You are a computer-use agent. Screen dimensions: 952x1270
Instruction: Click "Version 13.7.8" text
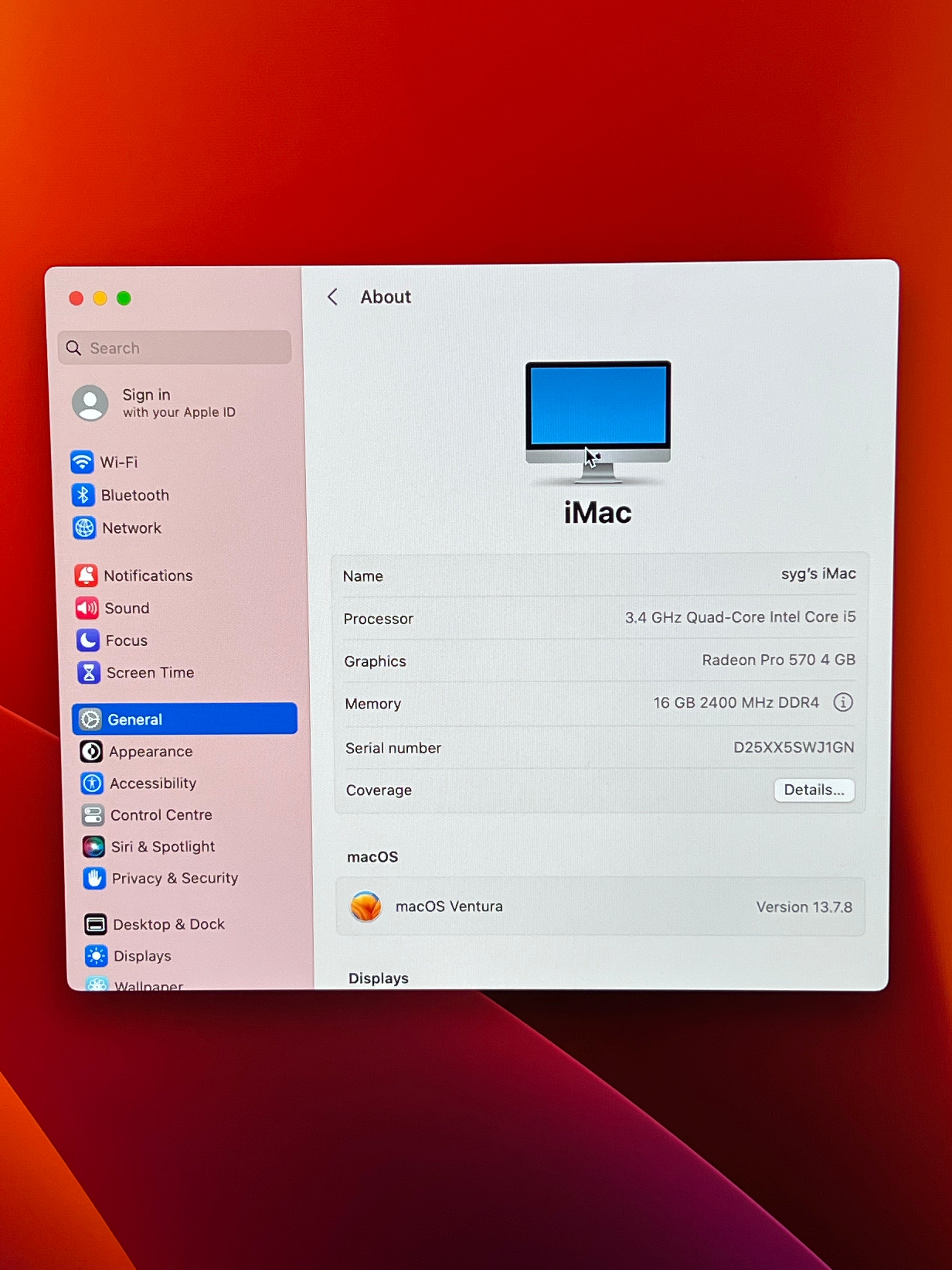[804, 907]
